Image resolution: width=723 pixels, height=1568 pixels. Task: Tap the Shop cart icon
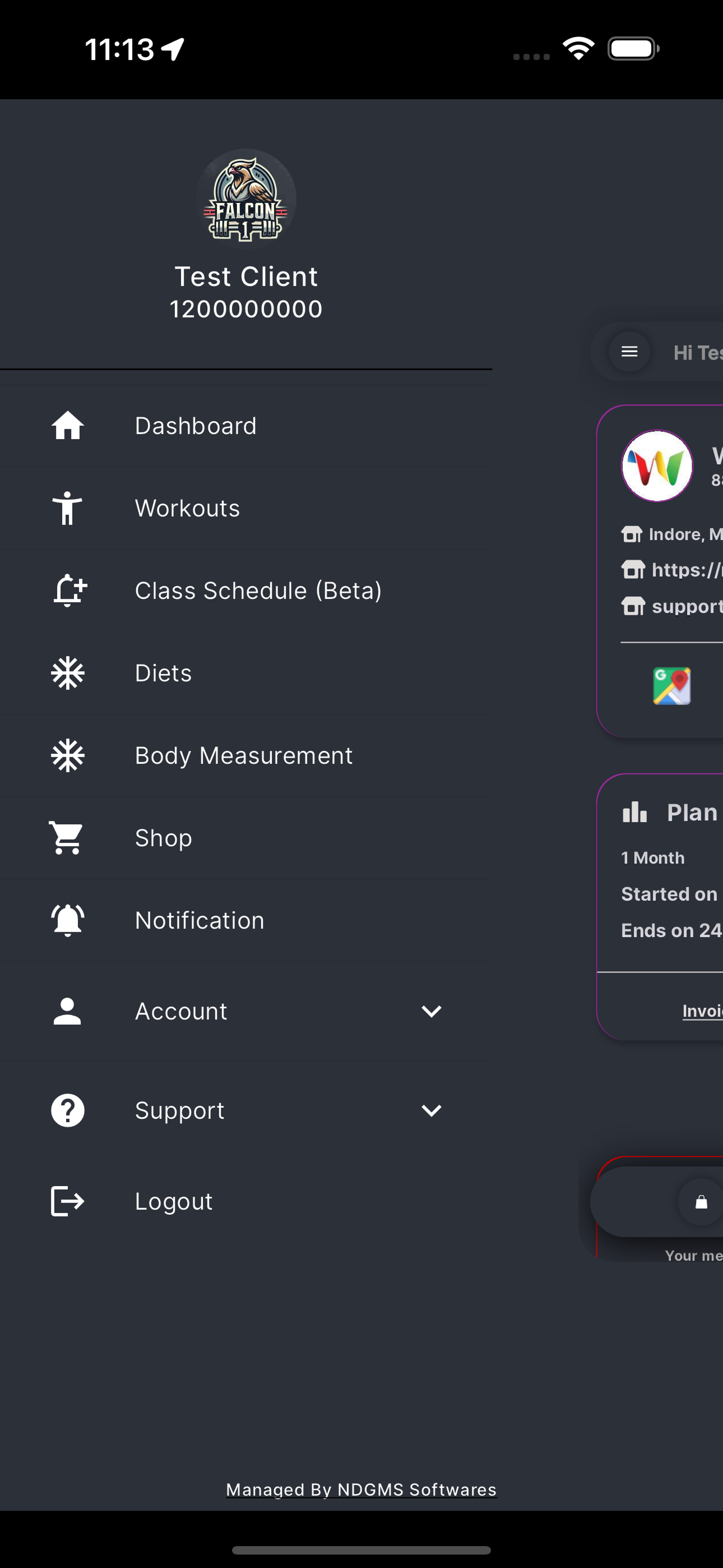pyautogui.click(x=66, y=838)
